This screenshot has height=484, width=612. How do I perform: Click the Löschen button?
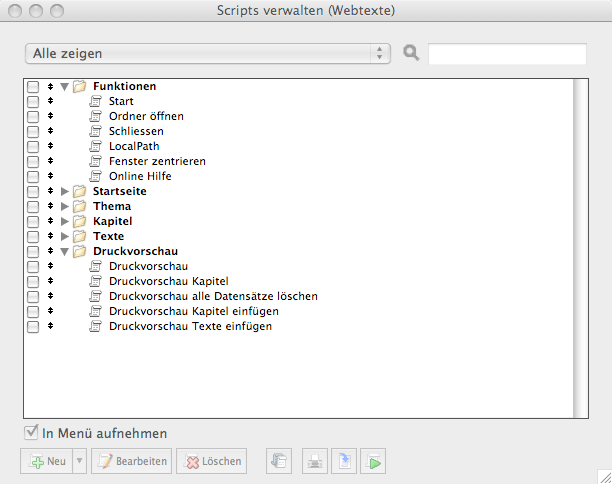(x=212, y=461)
